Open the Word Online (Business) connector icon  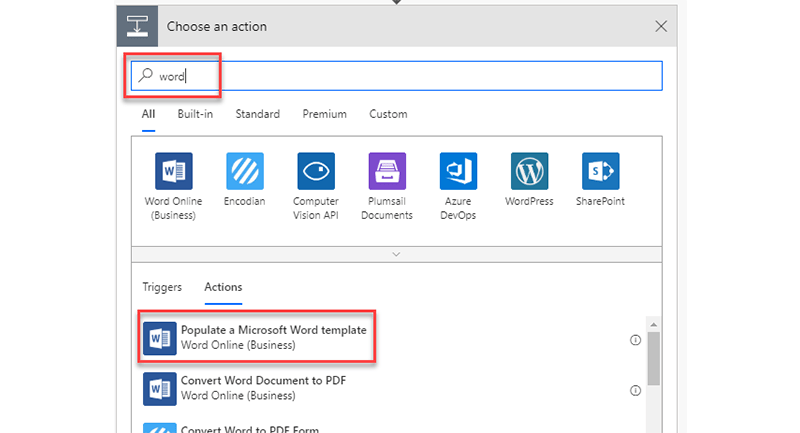(173, 171)
